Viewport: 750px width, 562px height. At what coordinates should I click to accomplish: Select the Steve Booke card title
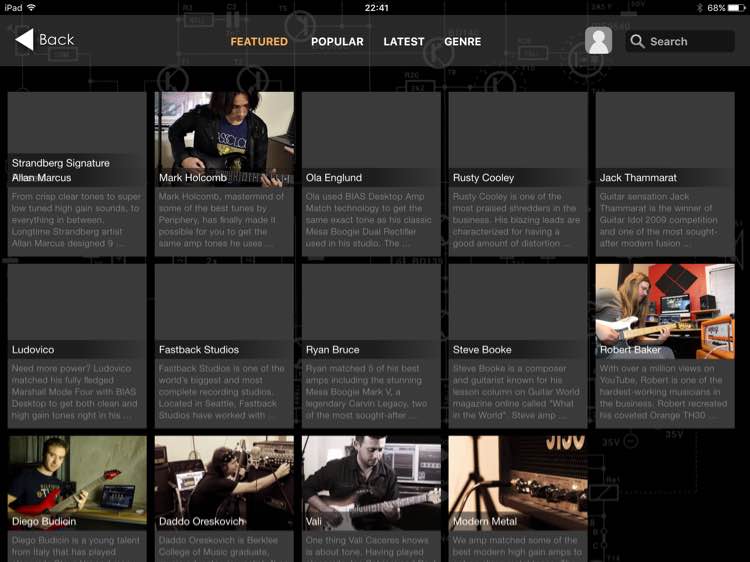(x=482, y=350)
